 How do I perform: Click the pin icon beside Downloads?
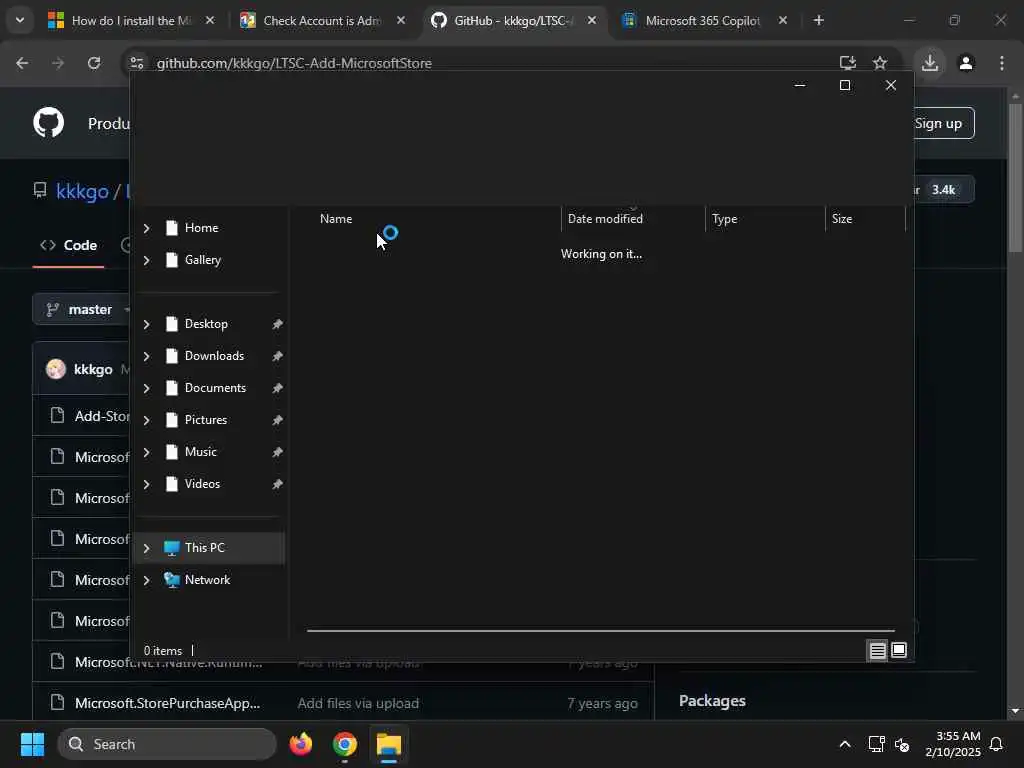tap(277, 356)
